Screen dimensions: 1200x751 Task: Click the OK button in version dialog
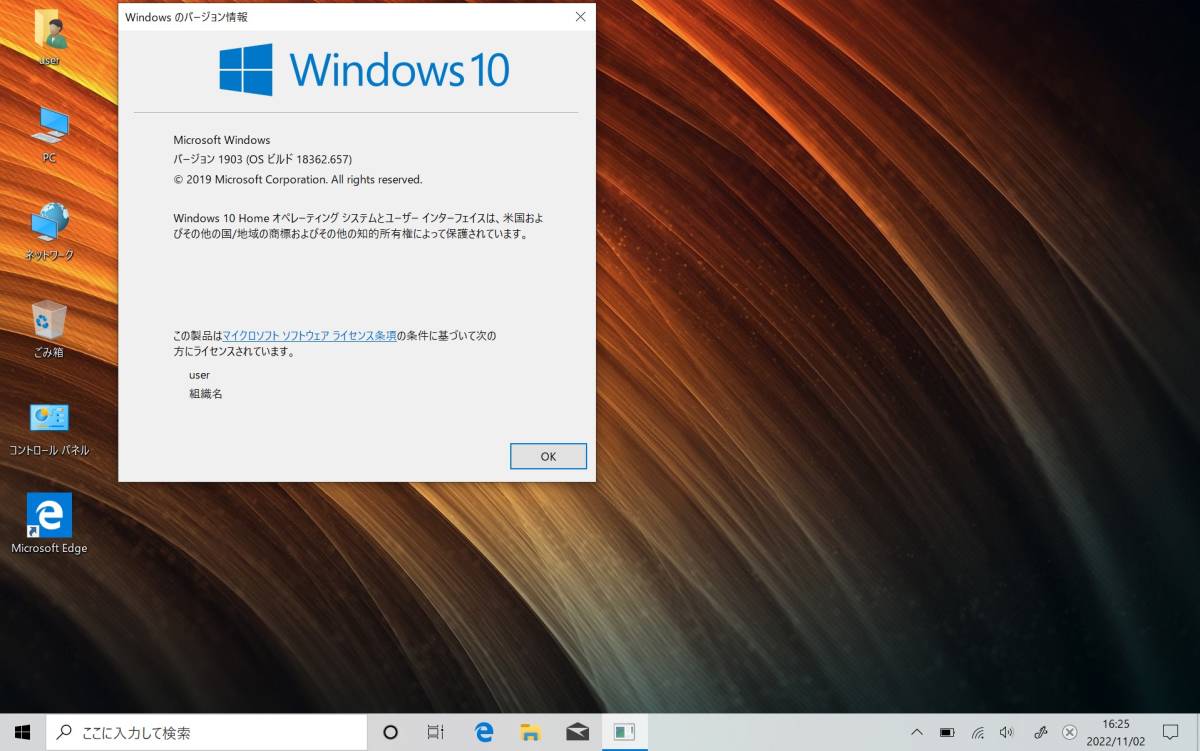(x=548, y=456)
